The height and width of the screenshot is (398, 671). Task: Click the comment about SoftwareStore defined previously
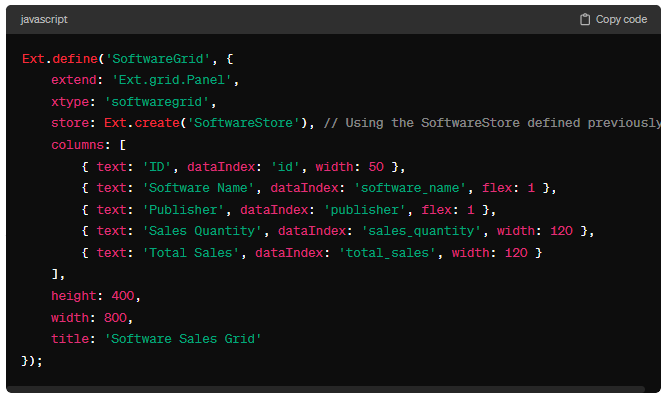tap(492, 123)
